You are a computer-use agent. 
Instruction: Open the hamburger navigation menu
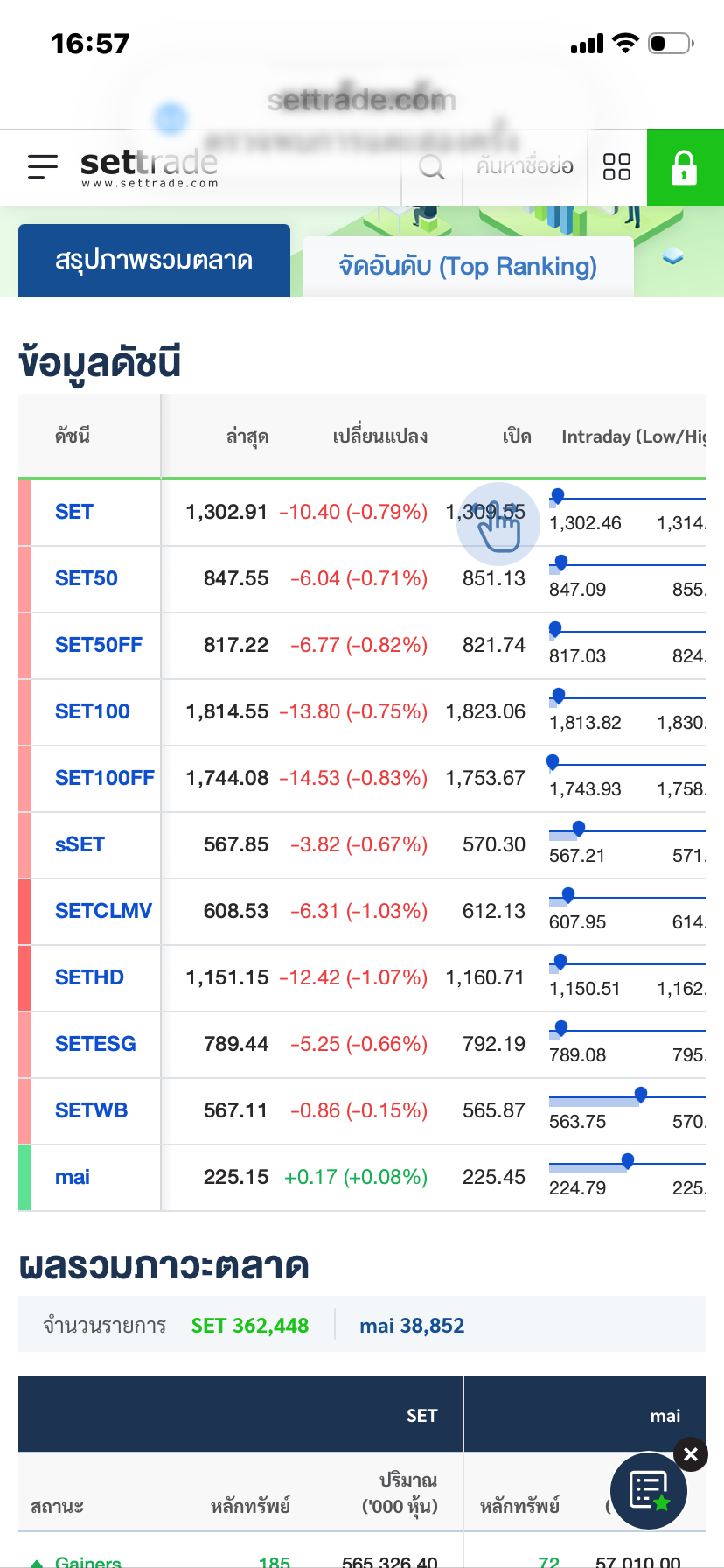[42, 166]
